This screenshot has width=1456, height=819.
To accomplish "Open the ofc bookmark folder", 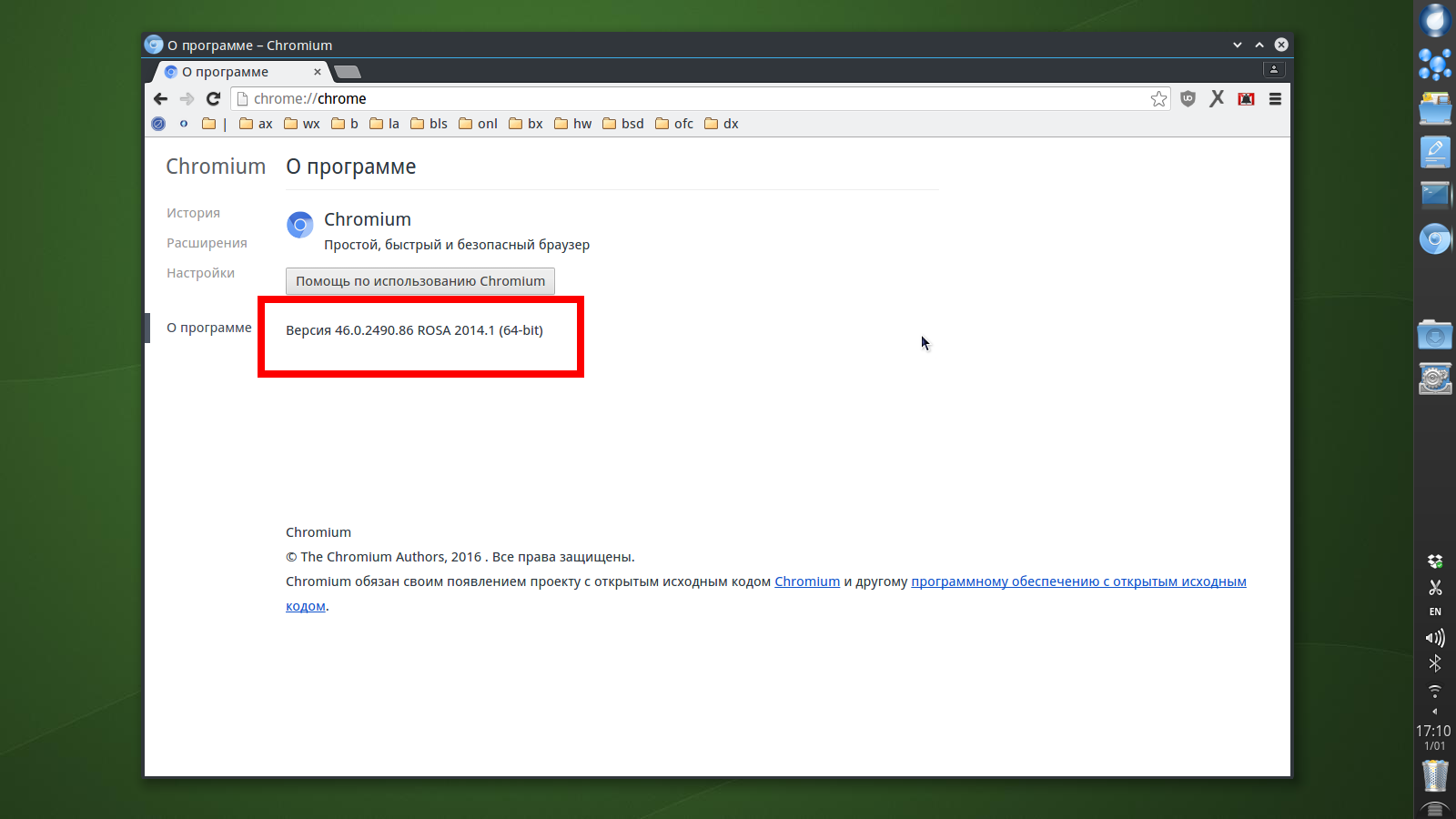I will (x=674, y=124).
